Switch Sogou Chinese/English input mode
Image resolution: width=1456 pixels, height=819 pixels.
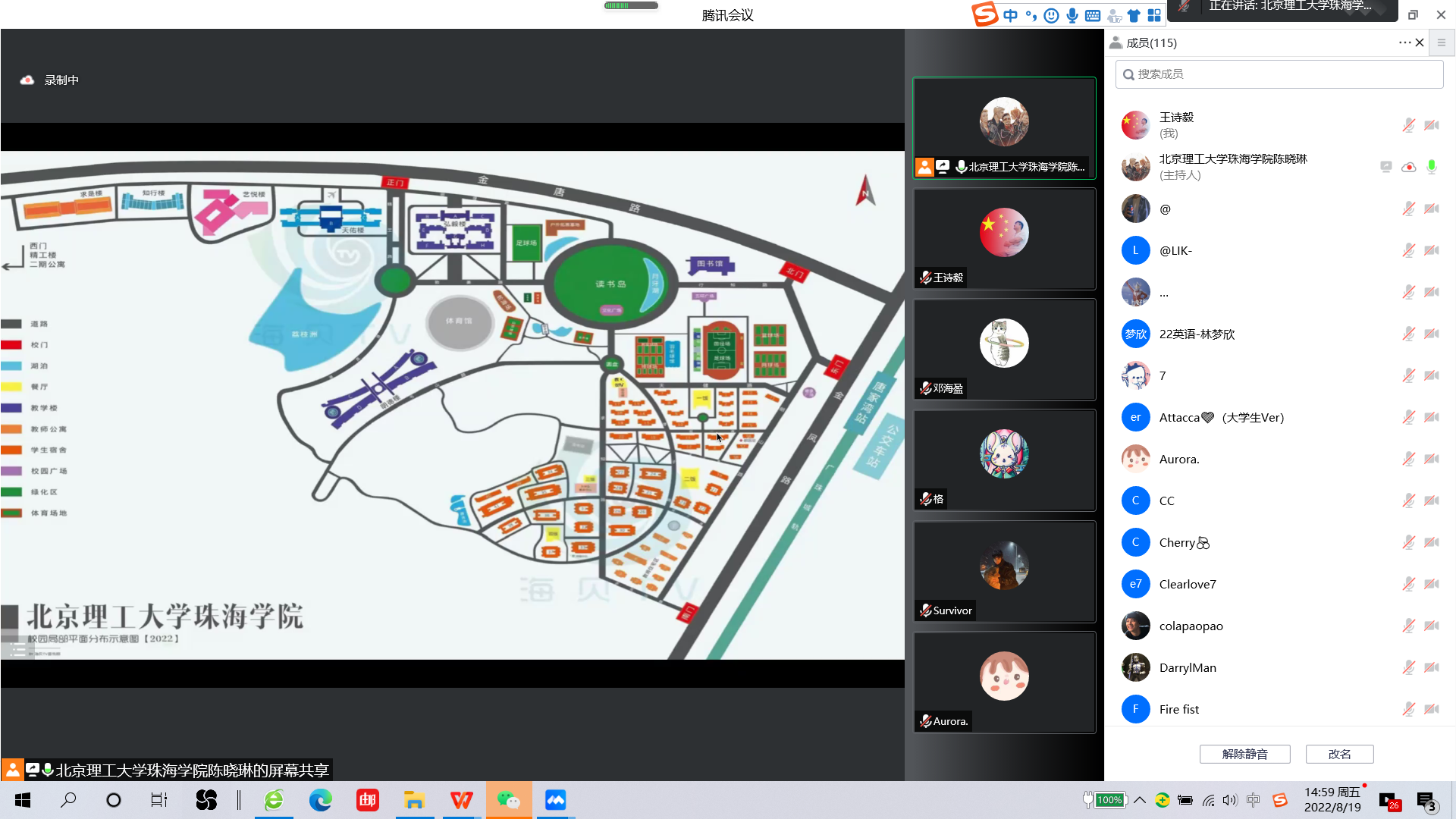(1010, 15)
